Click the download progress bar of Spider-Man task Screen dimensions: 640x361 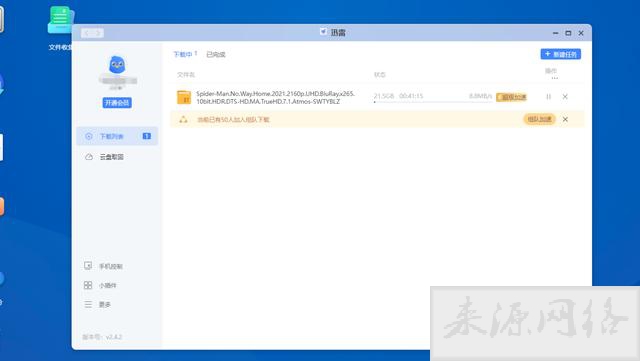click(x=433, y=102)
